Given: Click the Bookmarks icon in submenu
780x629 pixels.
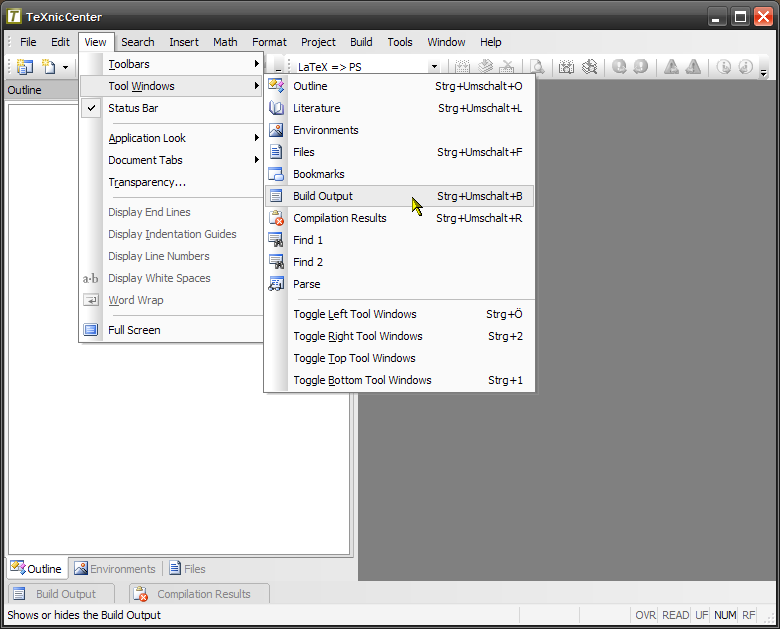Looking at the screenshot, I should click(x=276, y=174).
